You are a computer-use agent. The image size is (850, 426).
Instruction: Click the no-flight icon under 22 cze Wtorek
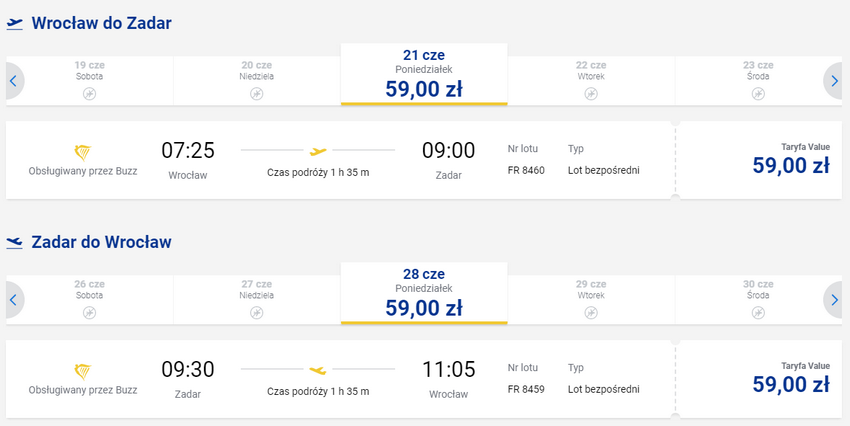[591, 94]
